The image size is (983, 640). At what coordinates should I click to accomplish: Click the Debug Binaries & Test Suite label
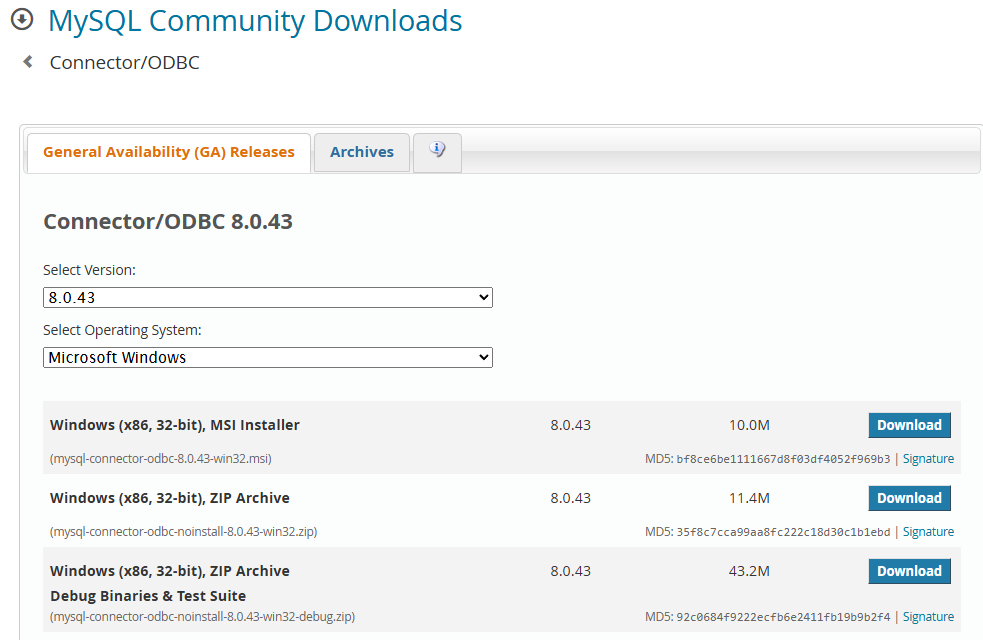click(148, 596)
